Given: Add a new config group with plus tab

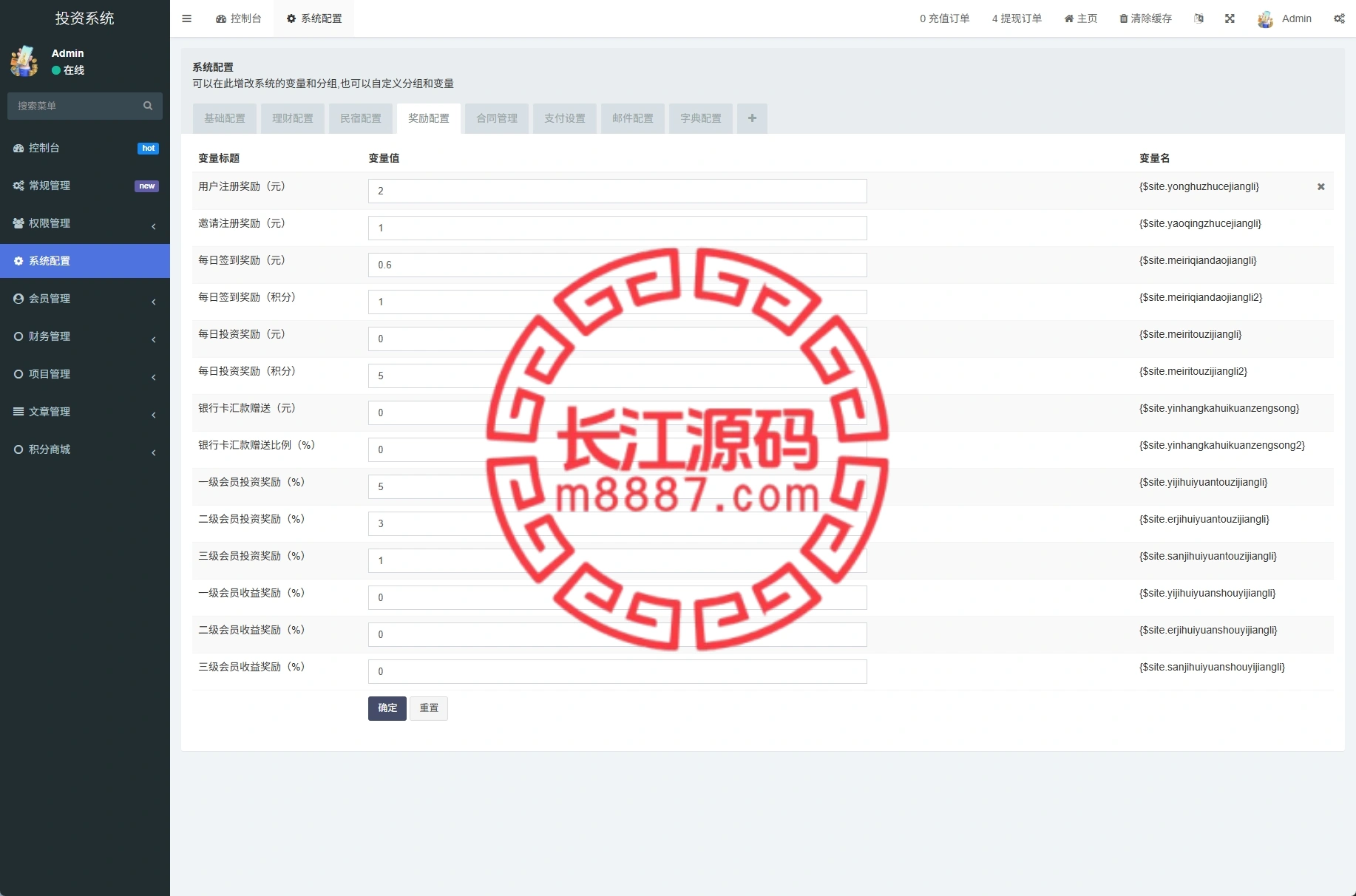Looking at the screenshot, I should pyautogui.click(x=752, y=118).
